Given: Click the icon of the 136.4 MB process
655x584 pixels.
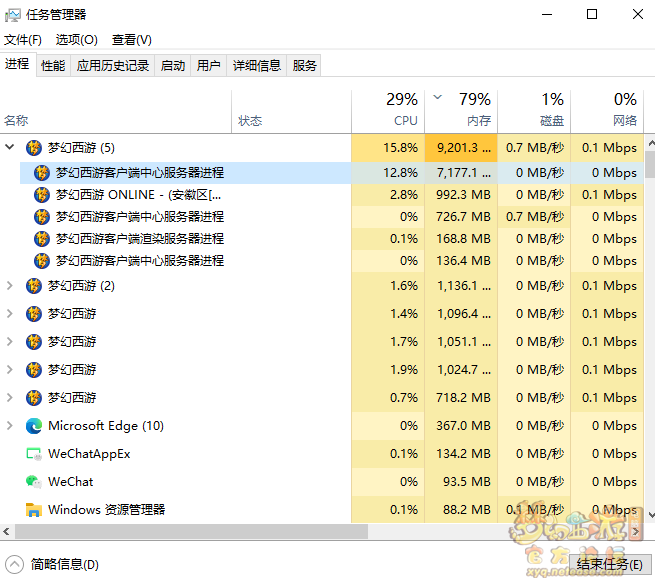Looking at the screenshot, I should coord(42,261).
